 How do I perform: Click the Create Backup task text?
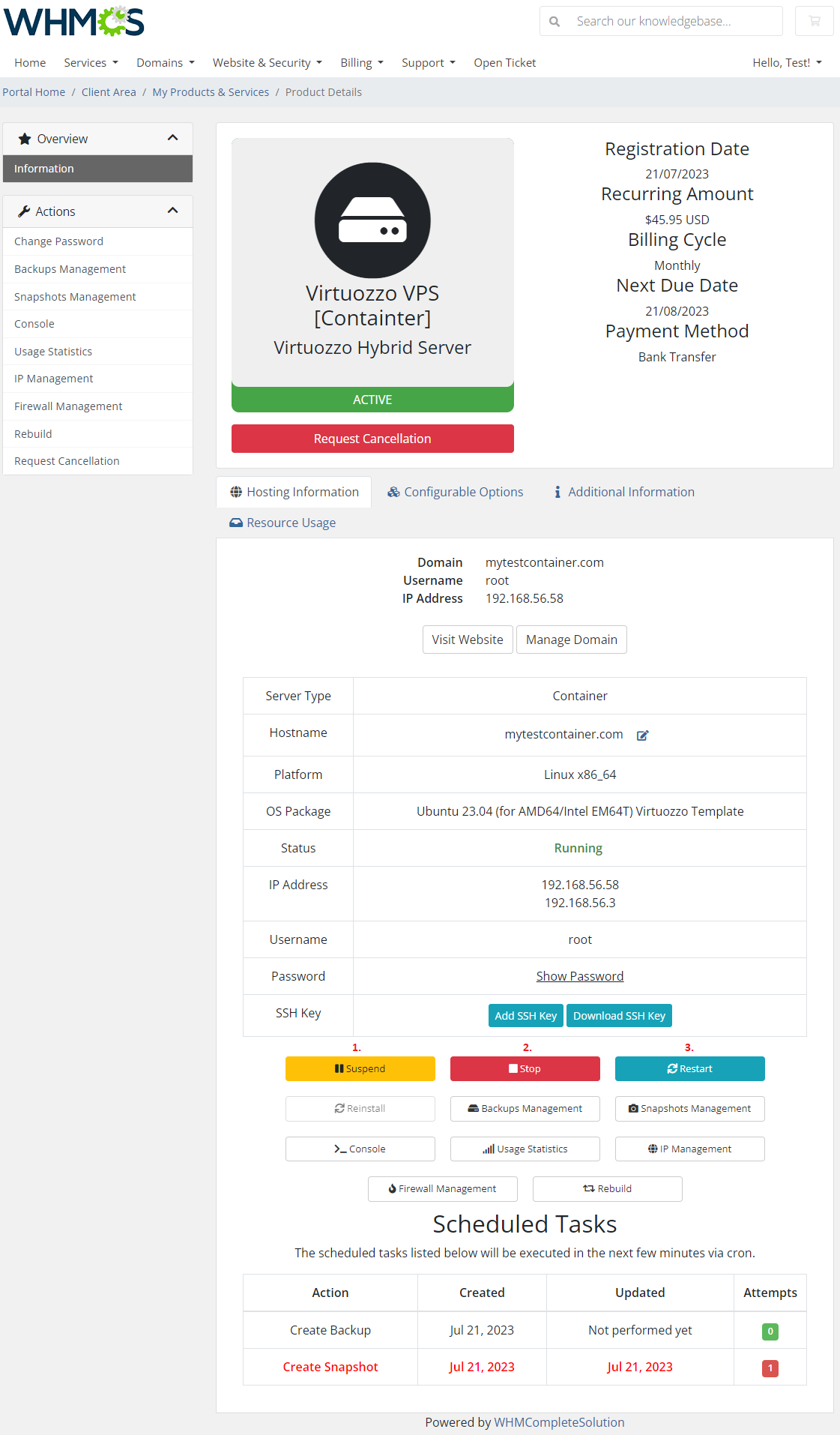[330, 1330]
